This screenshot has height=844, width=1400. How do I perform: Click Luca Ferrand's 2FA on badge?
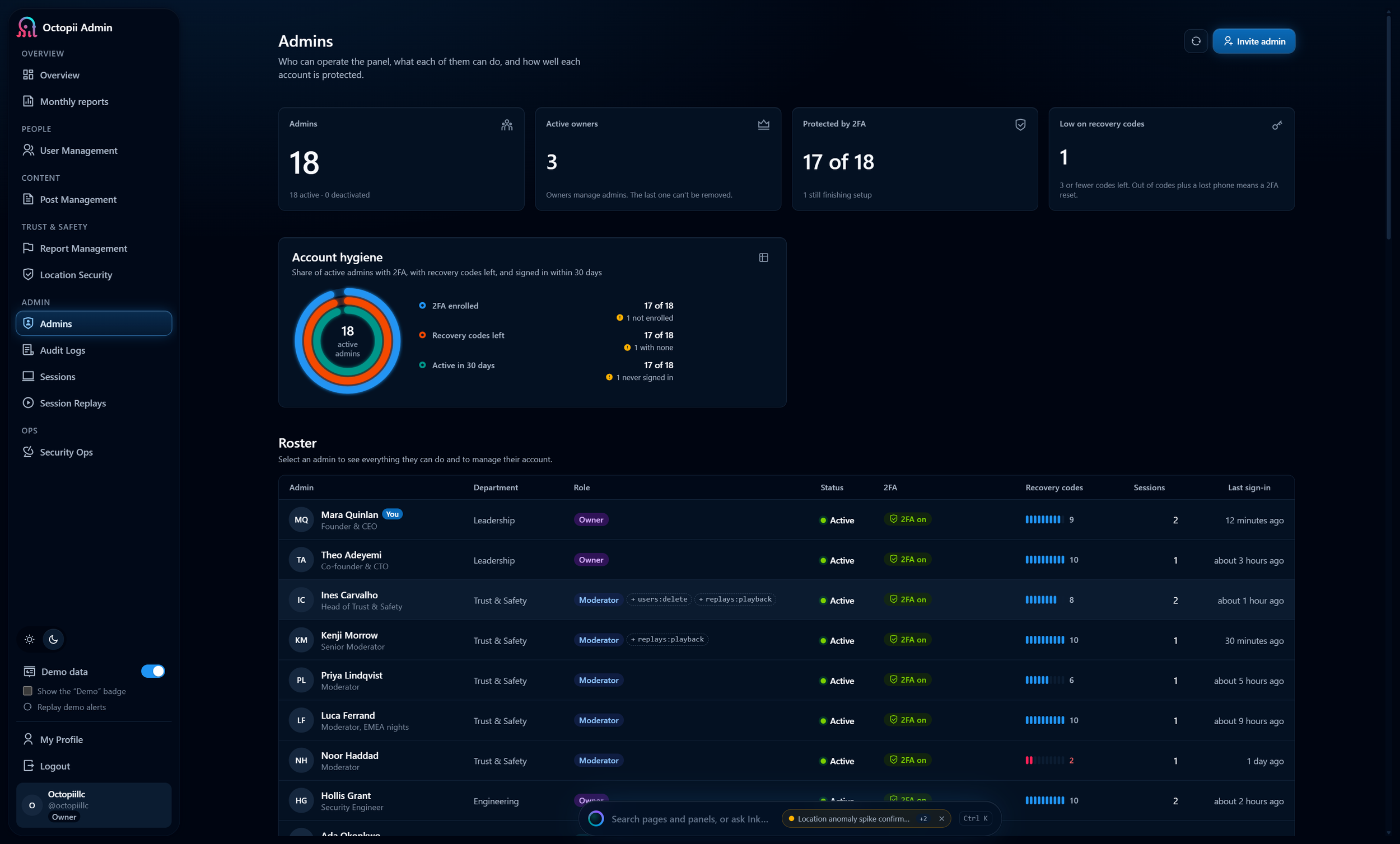[907, 720]
